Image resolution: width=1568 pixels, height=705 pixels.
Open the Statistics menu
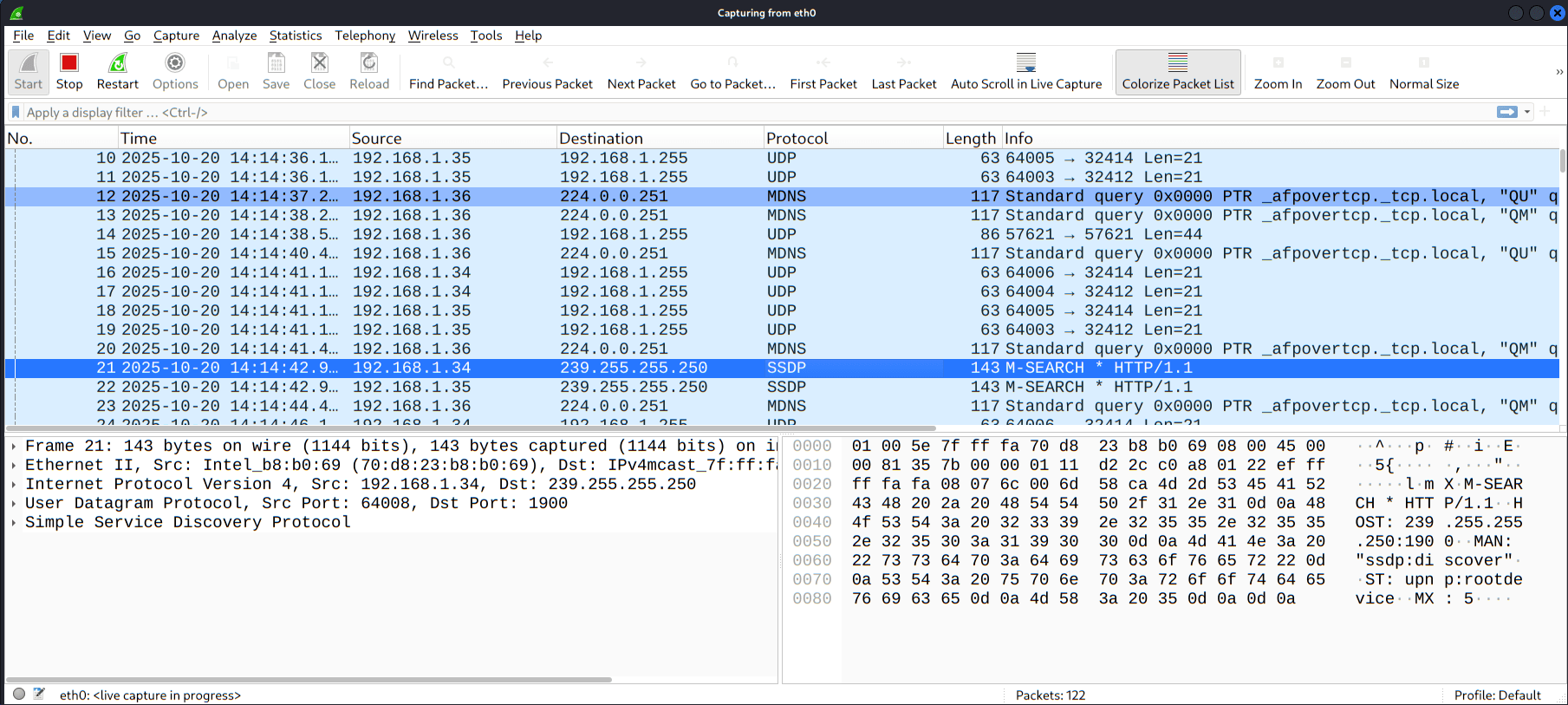coord(295,36)
